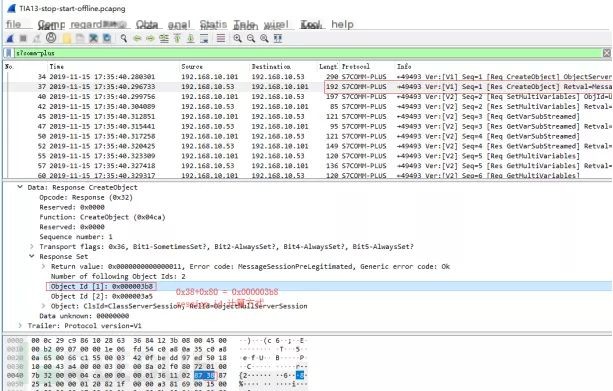Collapse Data: Response CreateObject node
The height and width of the screenshot is (391, 613).
point(20,187)
